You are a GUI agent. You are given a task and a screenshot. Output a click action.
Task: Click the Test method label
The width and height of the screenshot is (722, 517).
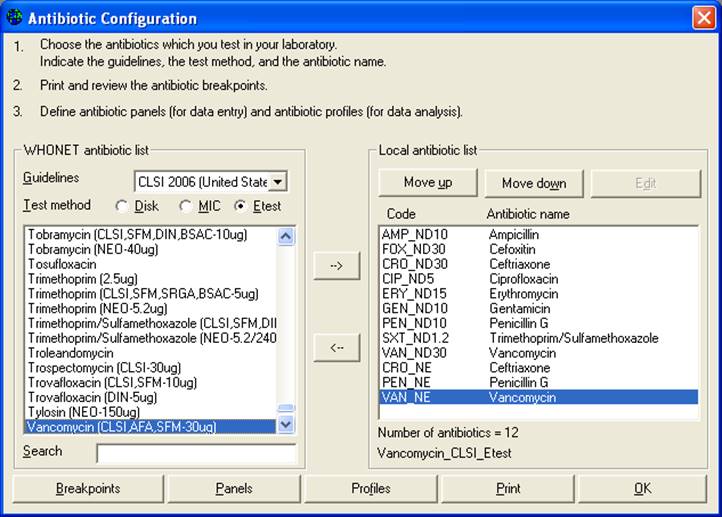click(57, 205)
